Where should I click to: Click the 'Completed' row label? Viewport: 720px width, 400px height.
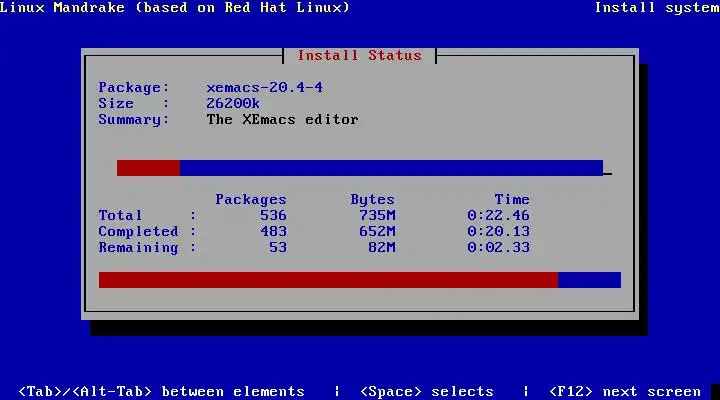pyautogui.click(x=138, y=231)
